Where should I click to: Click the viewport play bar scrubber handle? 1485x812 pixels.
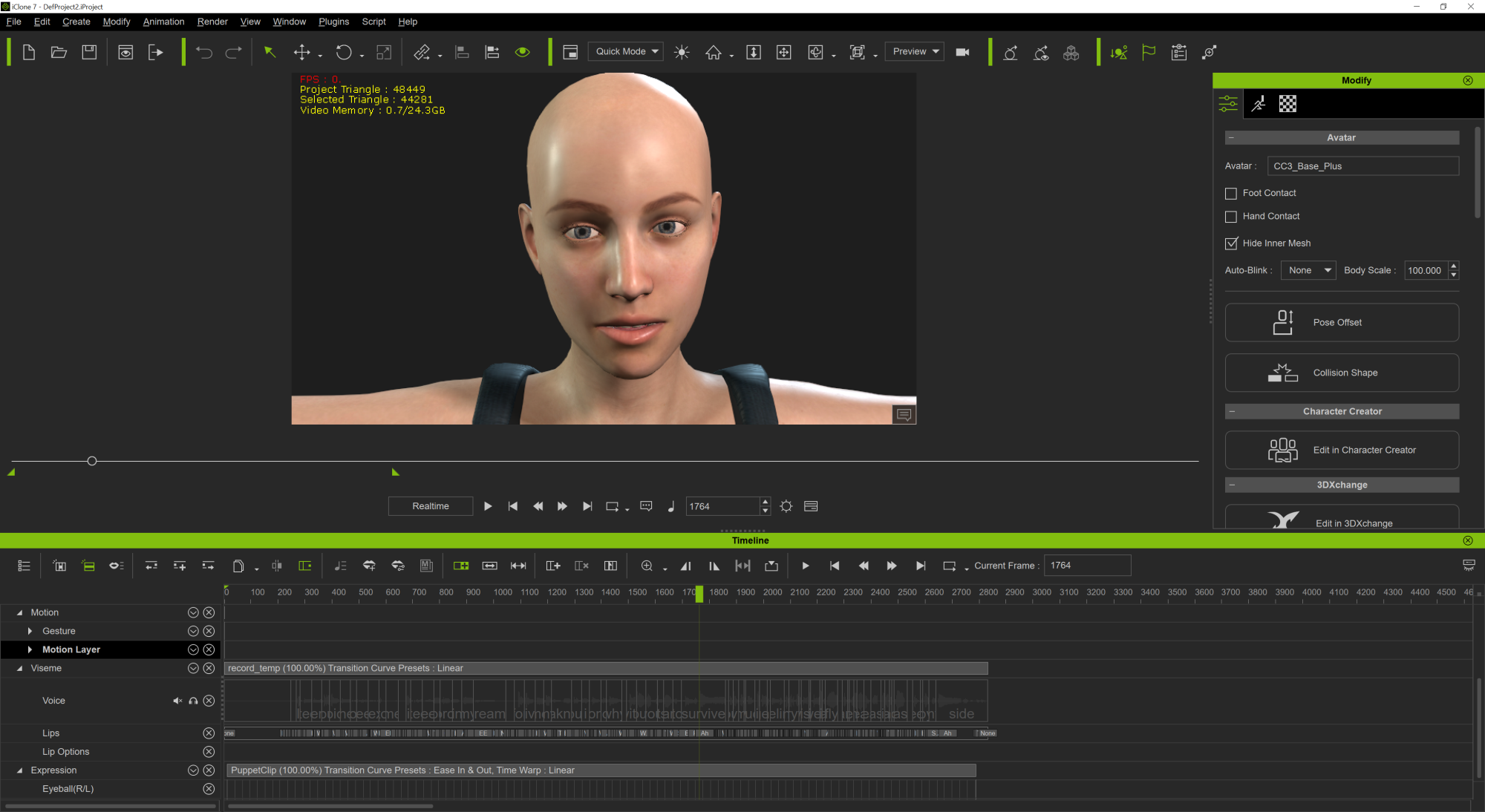[92, 461]
